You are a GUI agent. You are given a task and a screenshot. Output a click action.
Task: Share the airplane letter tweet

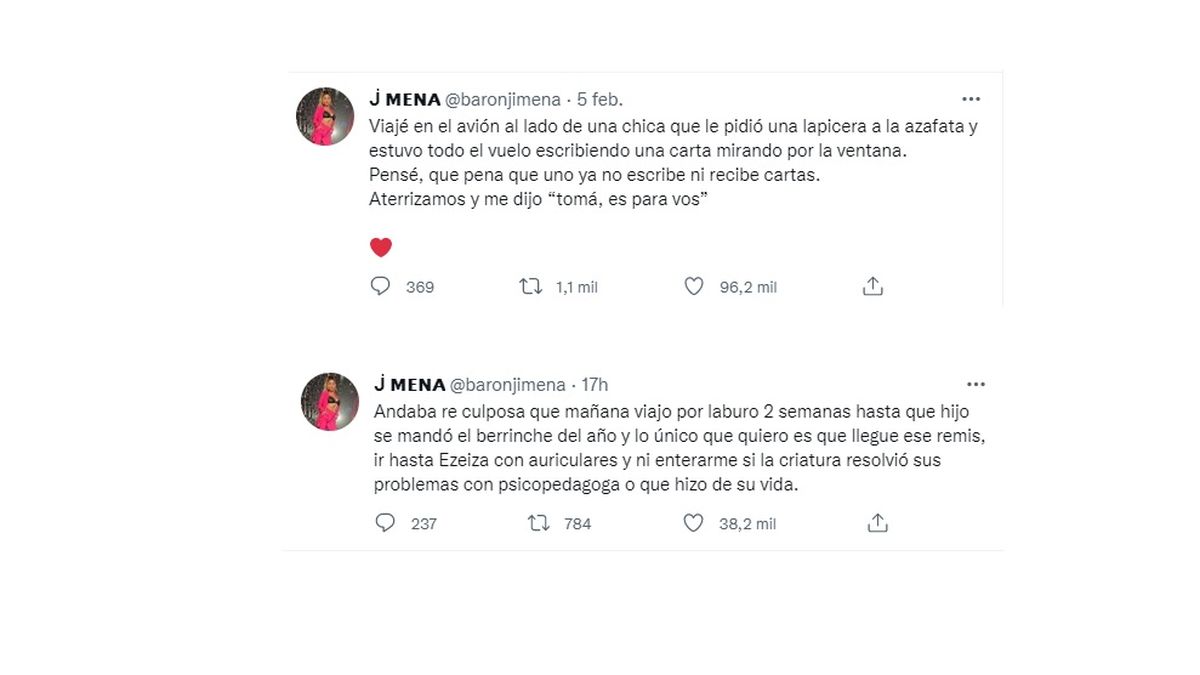[x=872, y=287]
